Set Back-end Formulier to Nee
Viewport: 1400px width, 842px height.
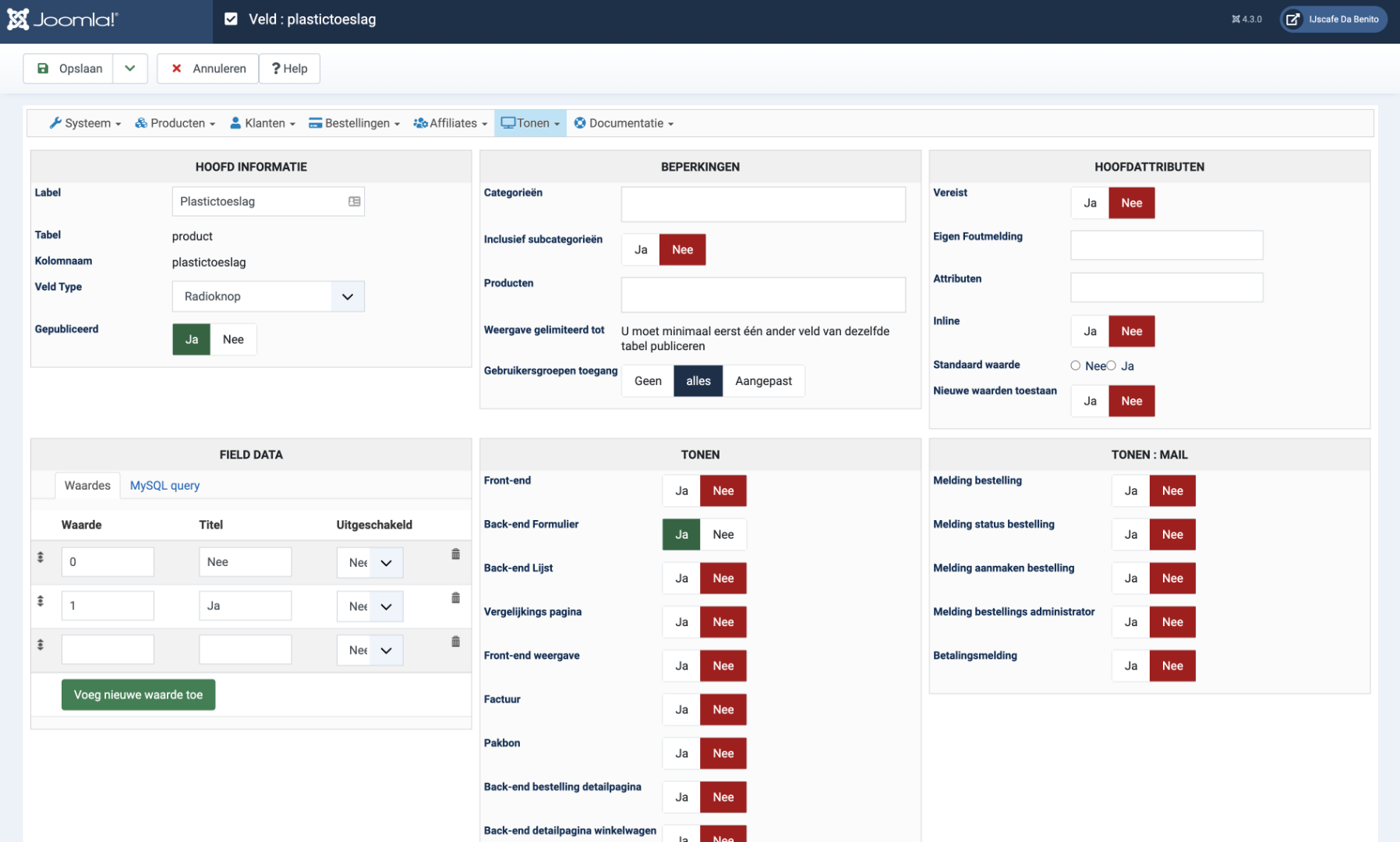tap(723, 534)
